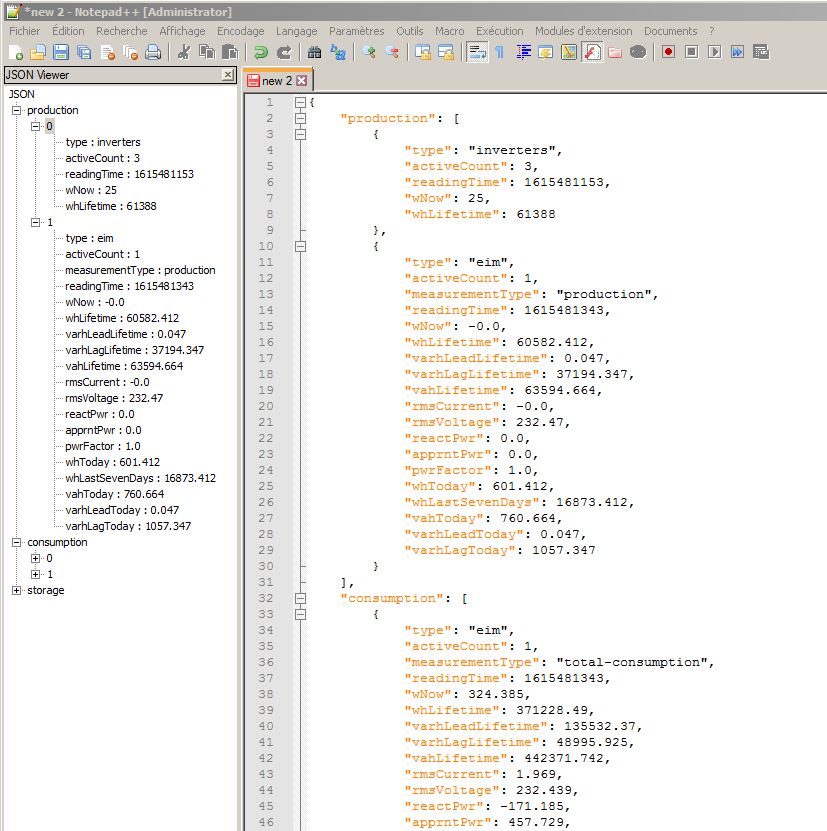Expand the storage node in JSON tree

point(16,591)
